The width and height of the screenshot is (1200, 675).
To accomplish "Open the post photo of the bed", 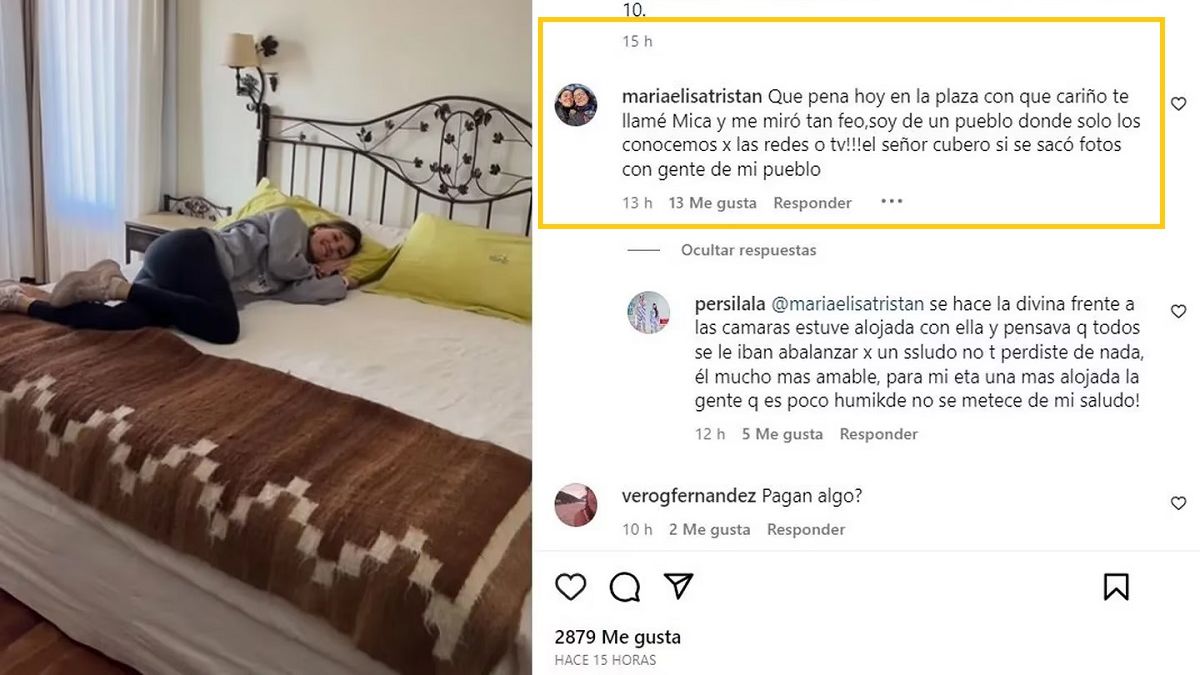I will coord(266,337).
